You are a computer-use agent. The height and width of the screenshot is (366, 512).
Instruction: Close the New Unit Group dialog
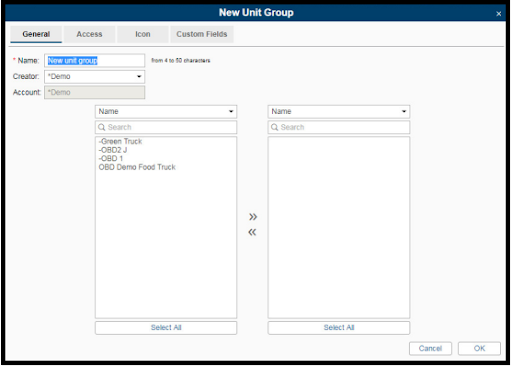tap(498, 14)
